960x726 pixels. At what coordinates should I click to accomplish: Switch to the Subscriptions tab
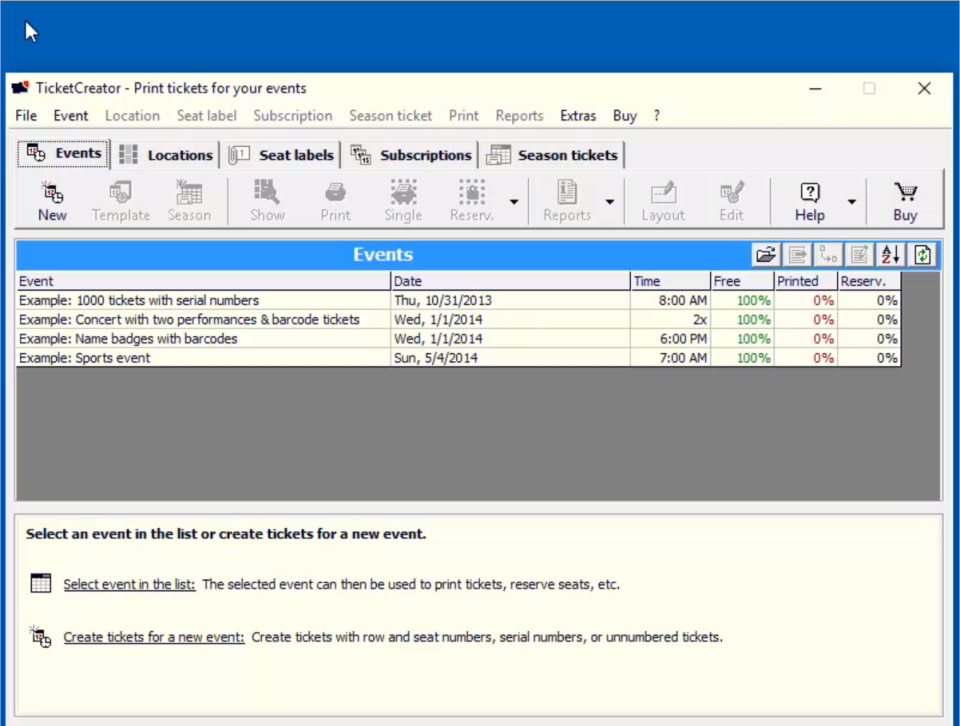[411, 155]
